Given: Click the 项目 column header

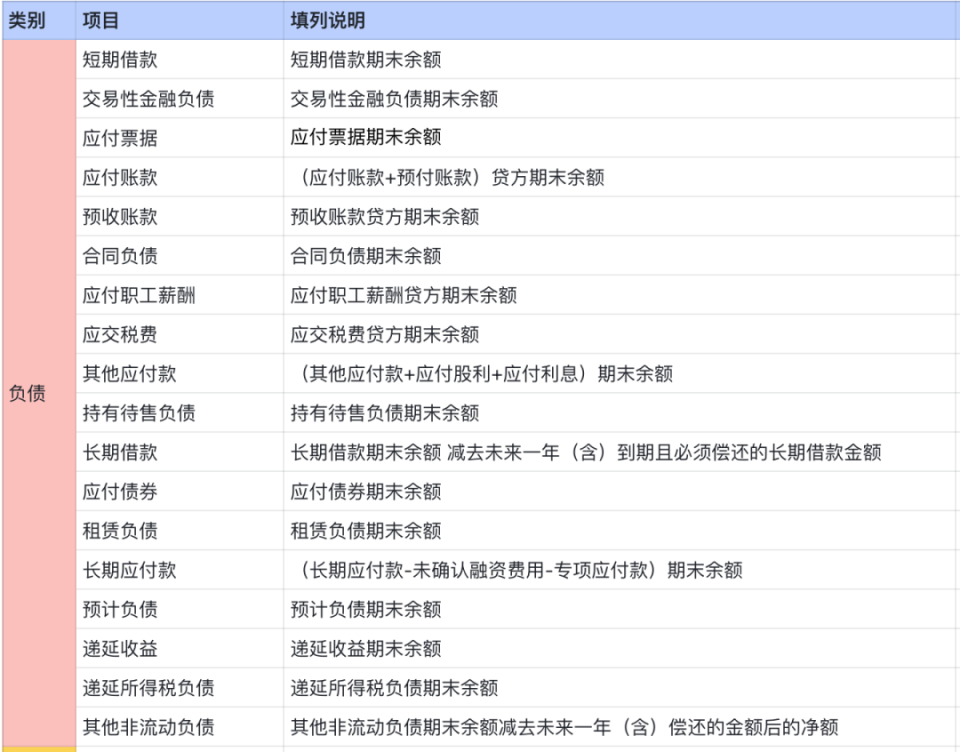Looking at the screenshot, I should click(x=180, y=21).
